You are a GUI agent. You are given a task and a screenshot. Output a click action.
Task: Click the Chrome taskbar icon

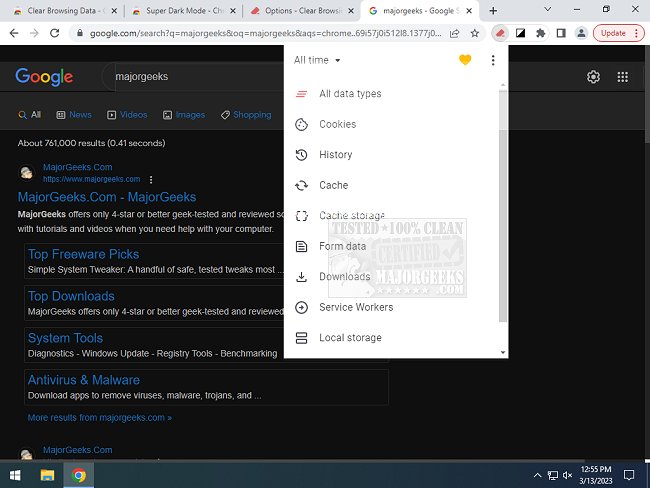click(78, 475)
